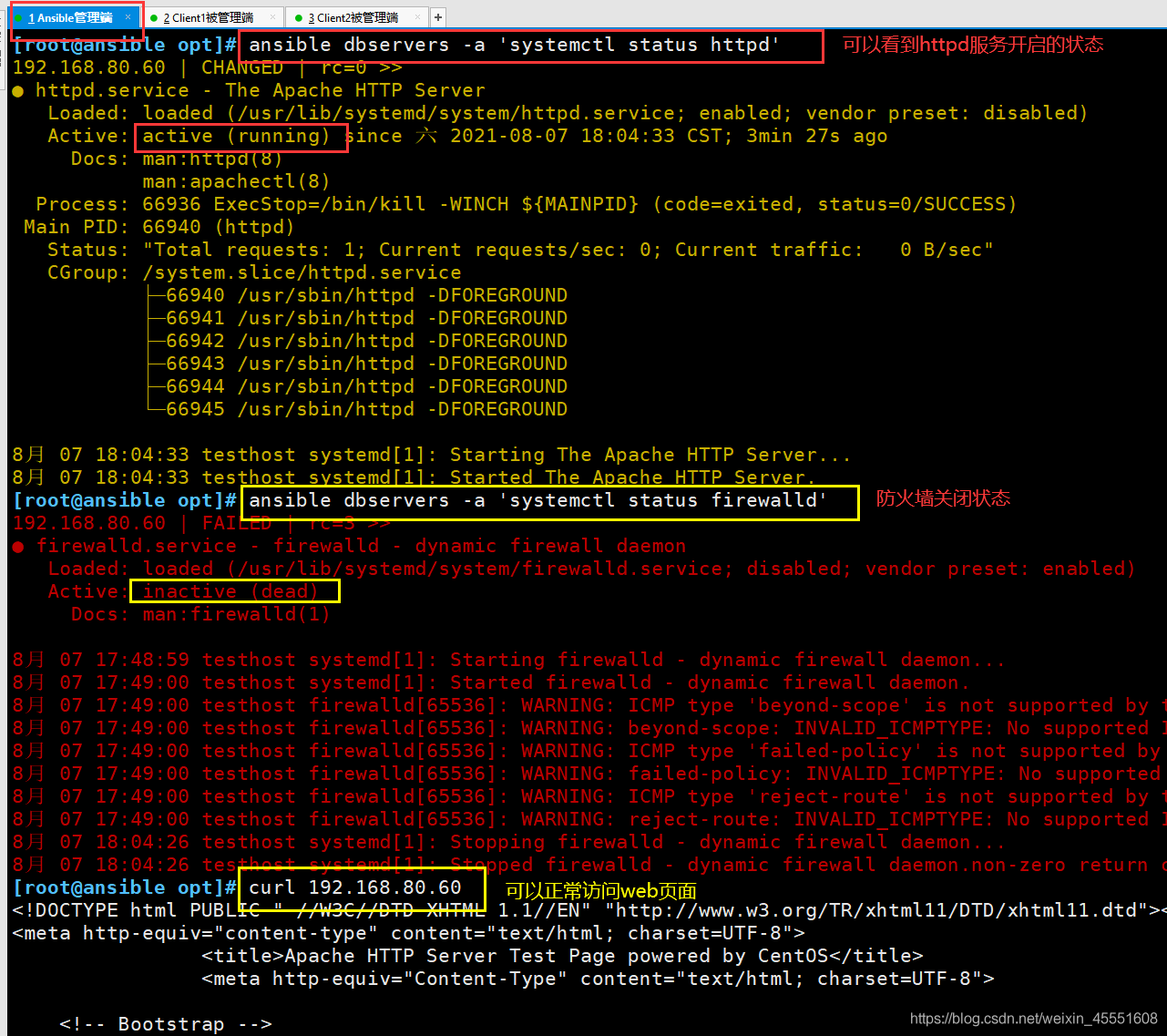Click the '<!-- Bootstrap -->' comment line
The width and height of the screenshot is (1167, 1036).
pos(166,1024)
